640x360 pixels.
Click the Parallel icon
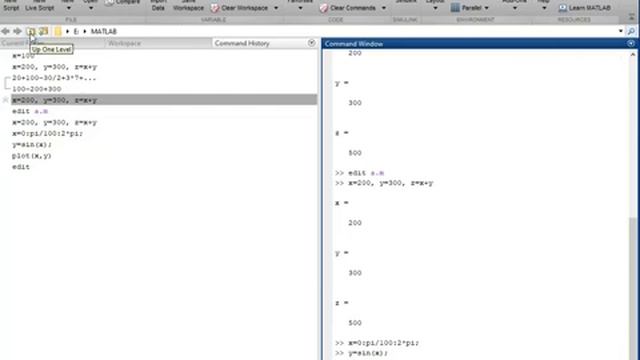coord(455,8)
